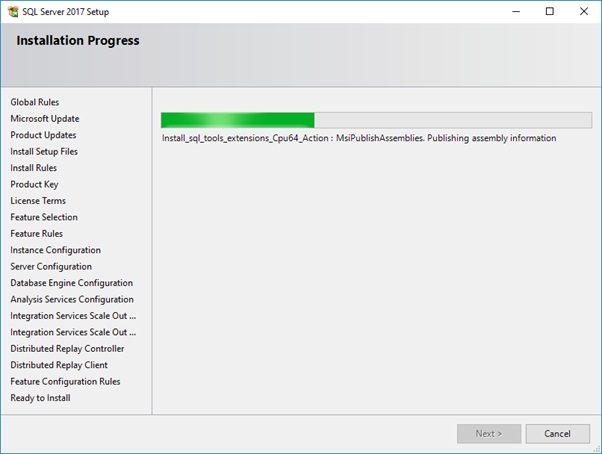Select Microsoft Update step

tap(45, 119)
